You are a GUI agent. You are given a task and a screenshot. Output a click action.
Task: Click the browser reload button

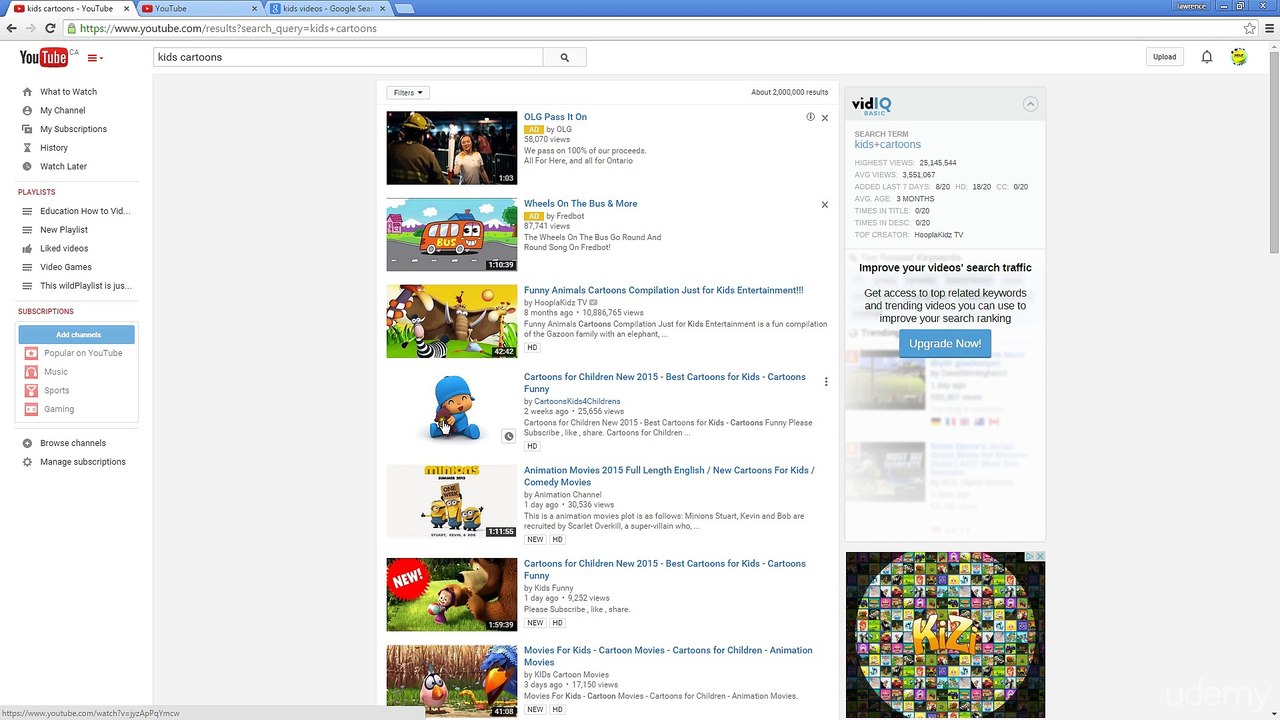(x=50, y=28)
